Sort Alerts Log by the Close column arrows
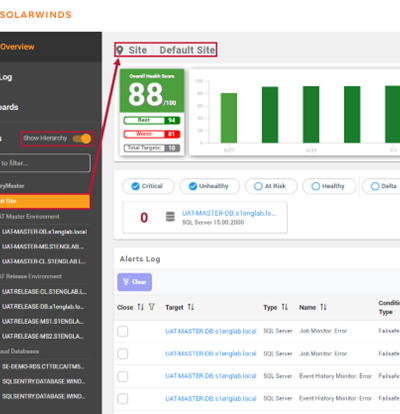This screenshot has width=400, height=414. point(141,307)
